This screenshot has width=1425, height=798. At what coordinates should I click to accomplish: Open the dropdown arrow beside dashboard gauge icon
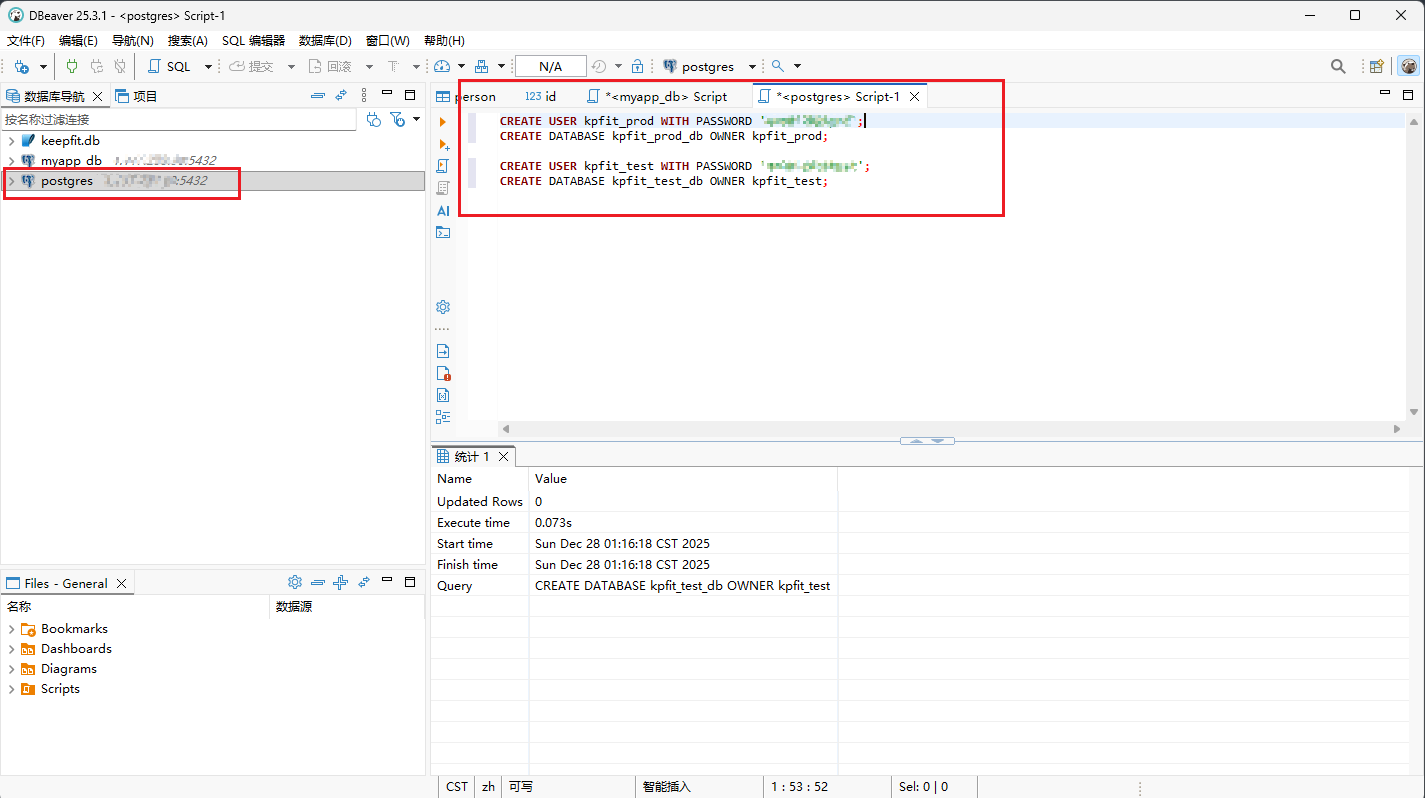[461, 66]
